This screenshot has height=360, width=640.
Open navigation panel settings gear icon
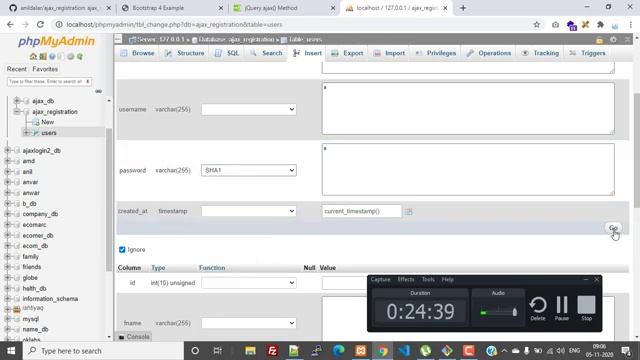click(x=71, y=56)
